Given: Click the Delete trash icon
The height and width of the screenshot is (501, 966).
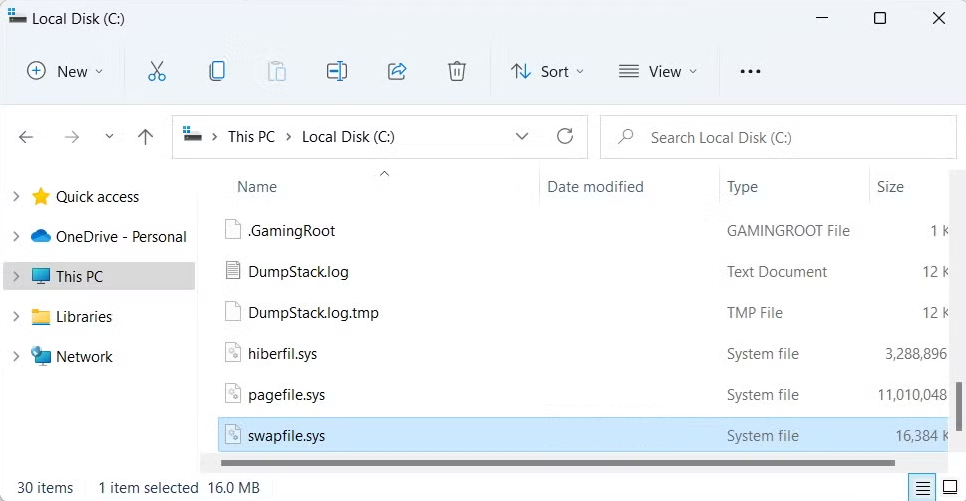Looking at the screenshot, I should click(x=457, y=71).
